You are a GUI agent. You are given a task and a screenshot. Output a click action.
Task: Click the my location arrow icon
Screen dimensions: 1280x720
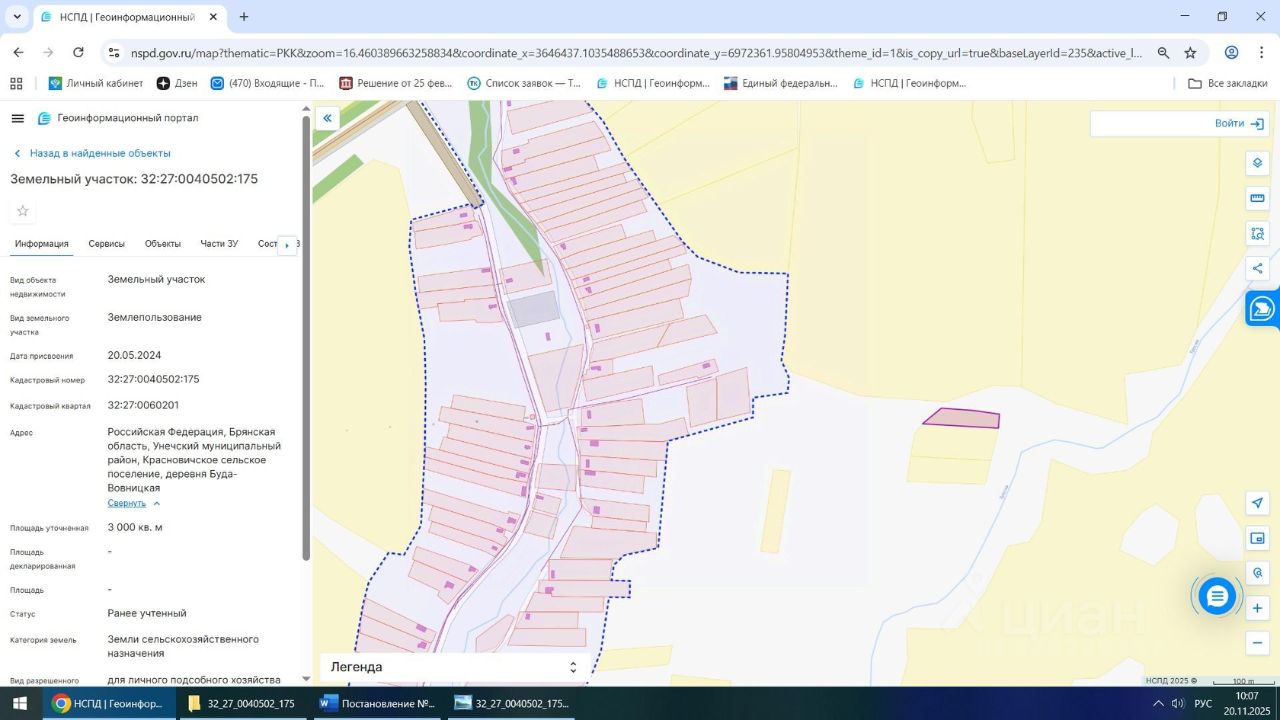click(x=1258, y=502)
